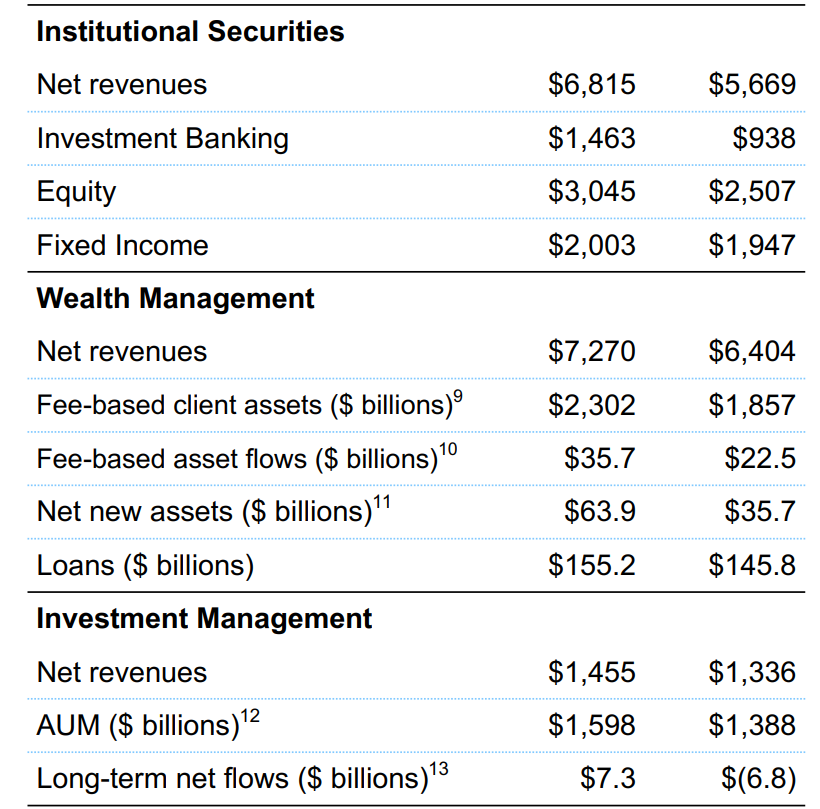The image size is (820, 809).
Task: Open footnote 12 next to AUM
Action: coord(250,716)
